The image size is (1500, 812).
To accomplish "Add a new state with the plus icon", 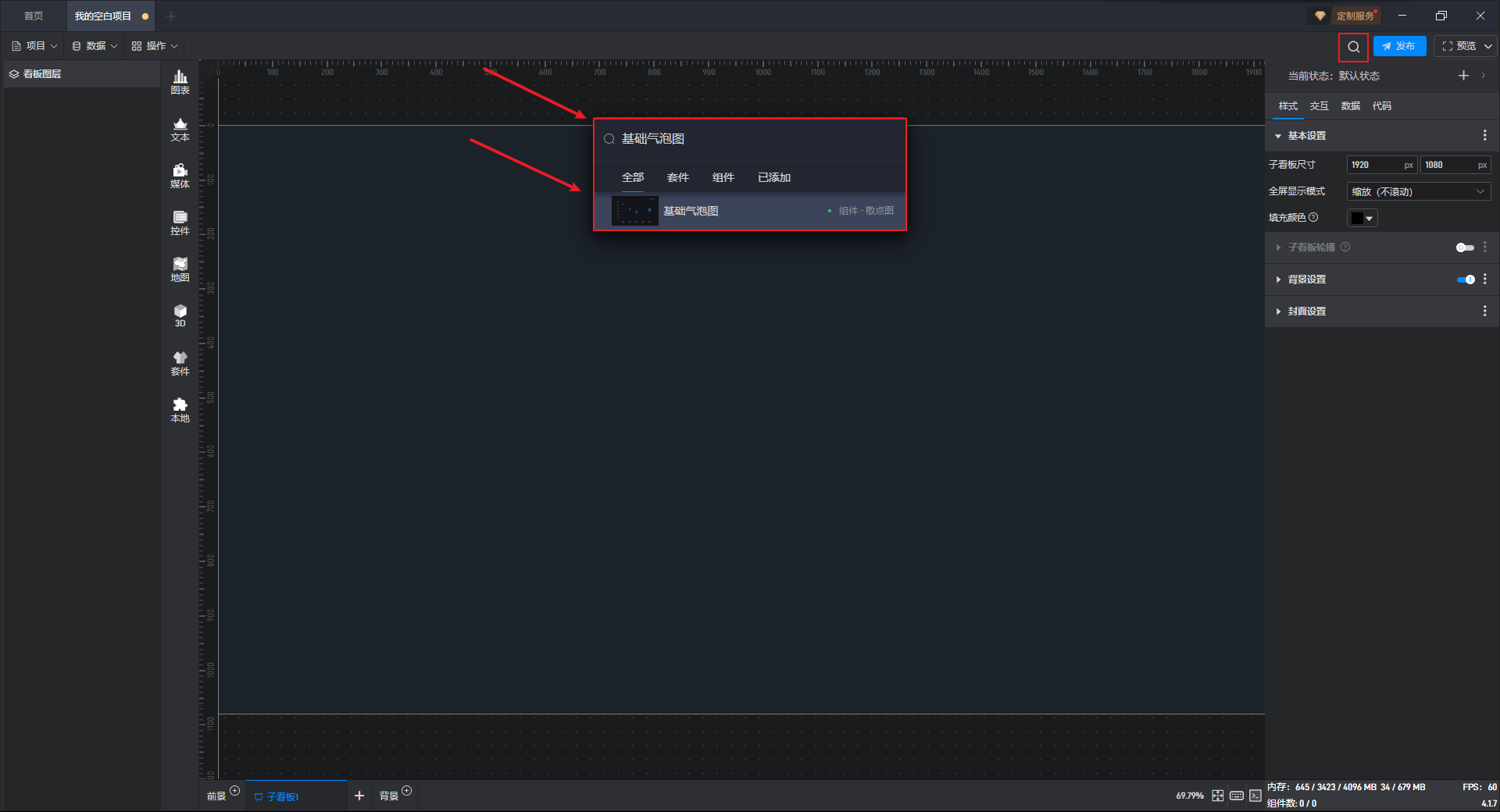I will pos(1463,76).
